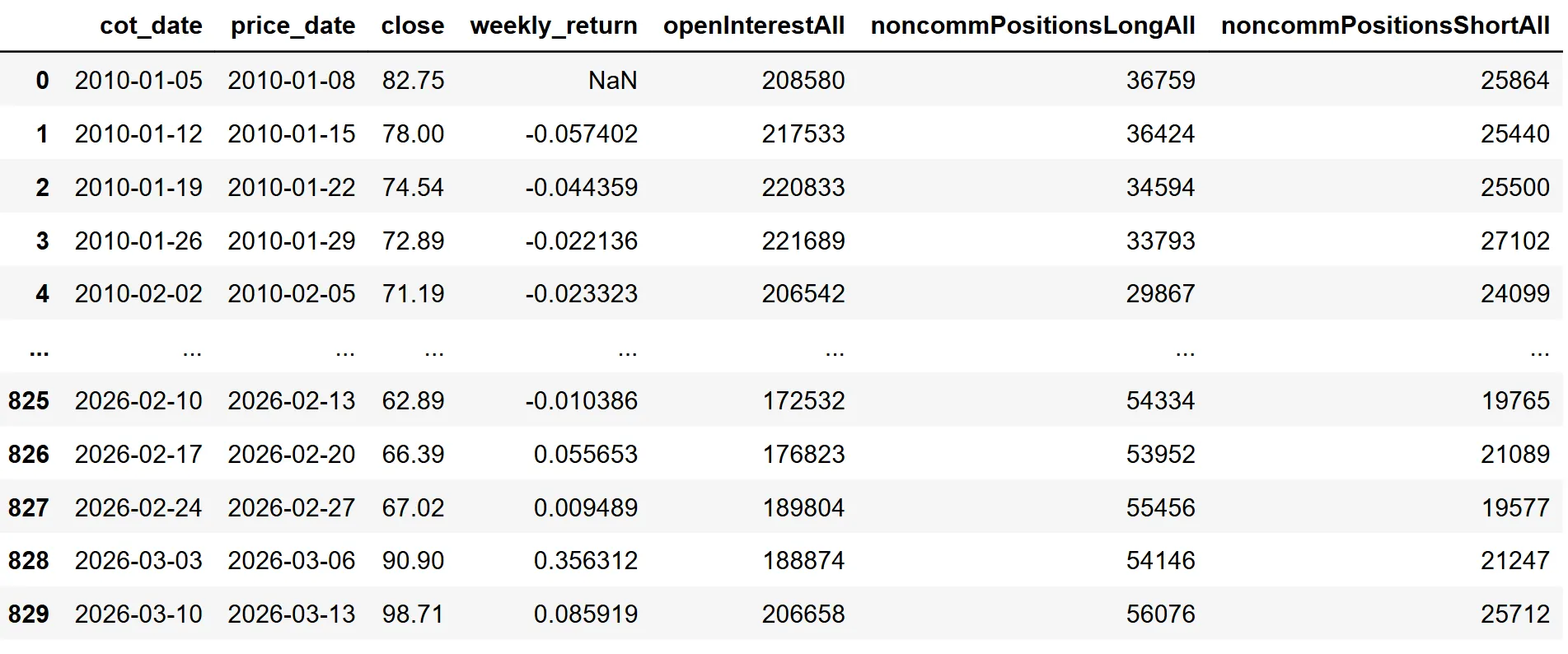The height and width of the screenshot is (654, 1568).
Task: Click the weekly_return column header
Action: (x=553, y=26)
